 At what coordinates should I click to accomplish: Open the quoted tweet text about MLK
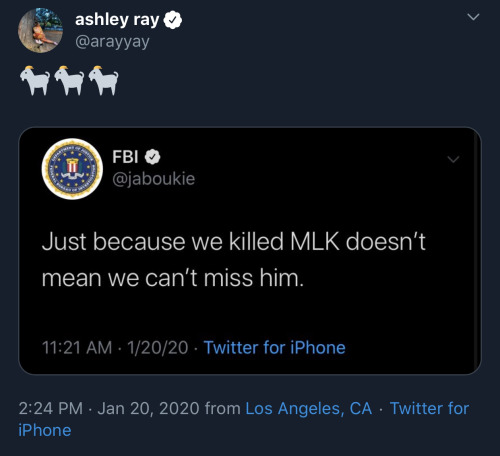click(x=233, y=259)
